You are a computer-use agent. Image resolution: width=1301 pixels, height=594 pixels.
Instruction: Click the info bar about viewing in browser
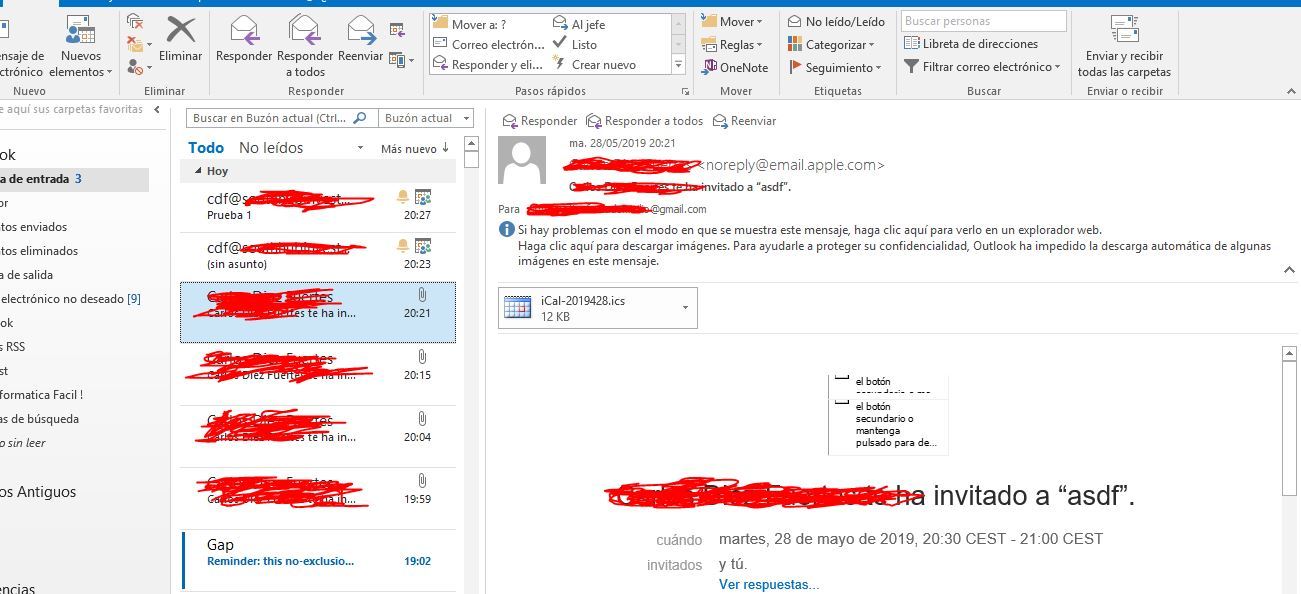pos(810,229)
